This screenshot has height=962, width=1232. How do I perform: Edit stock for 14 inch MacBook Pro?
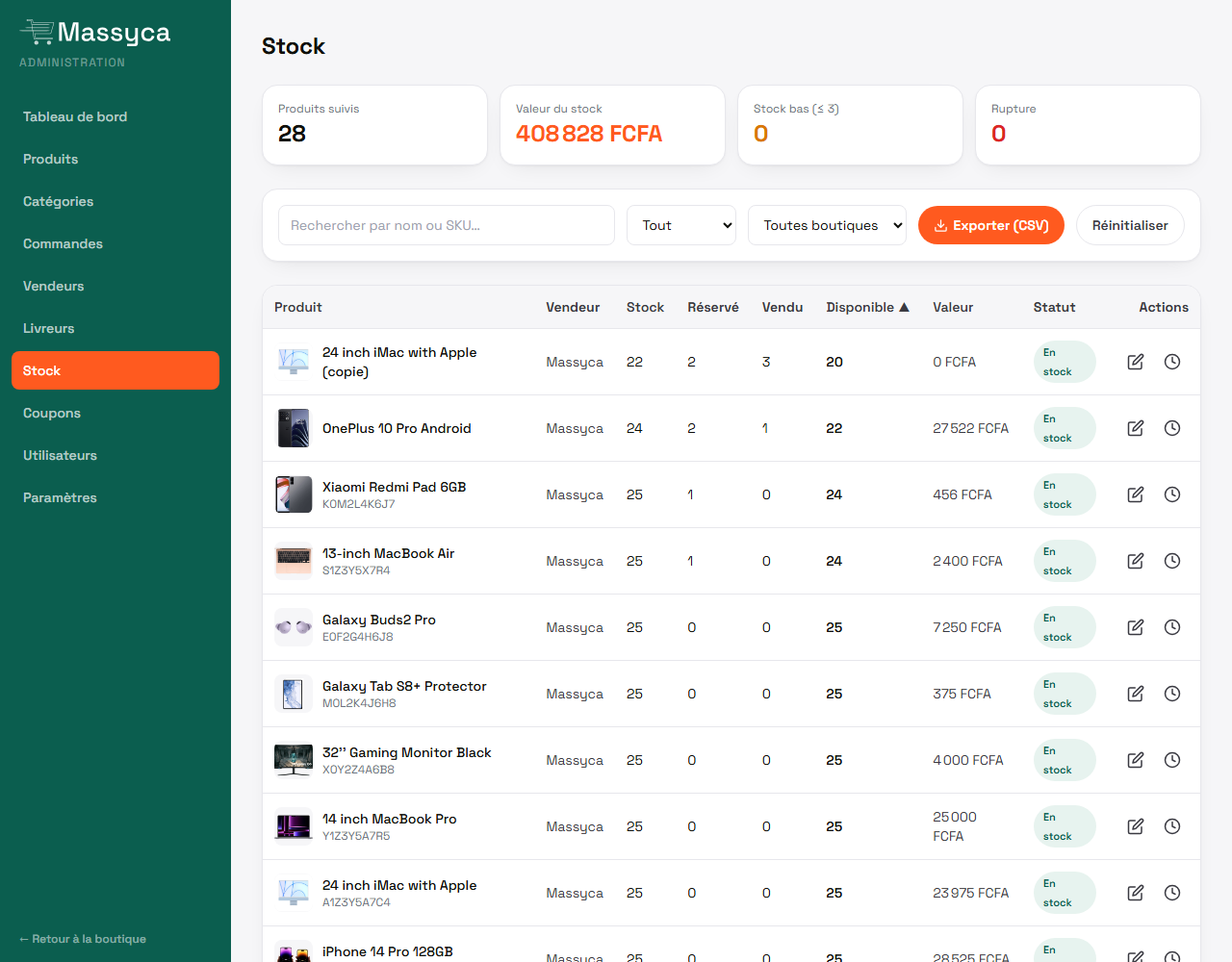point(1136,826)
